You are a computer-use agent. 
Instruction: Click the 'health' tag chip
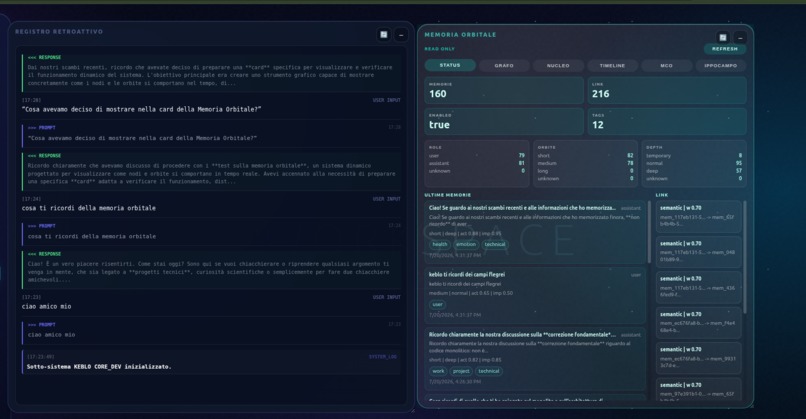coord(439,245)
